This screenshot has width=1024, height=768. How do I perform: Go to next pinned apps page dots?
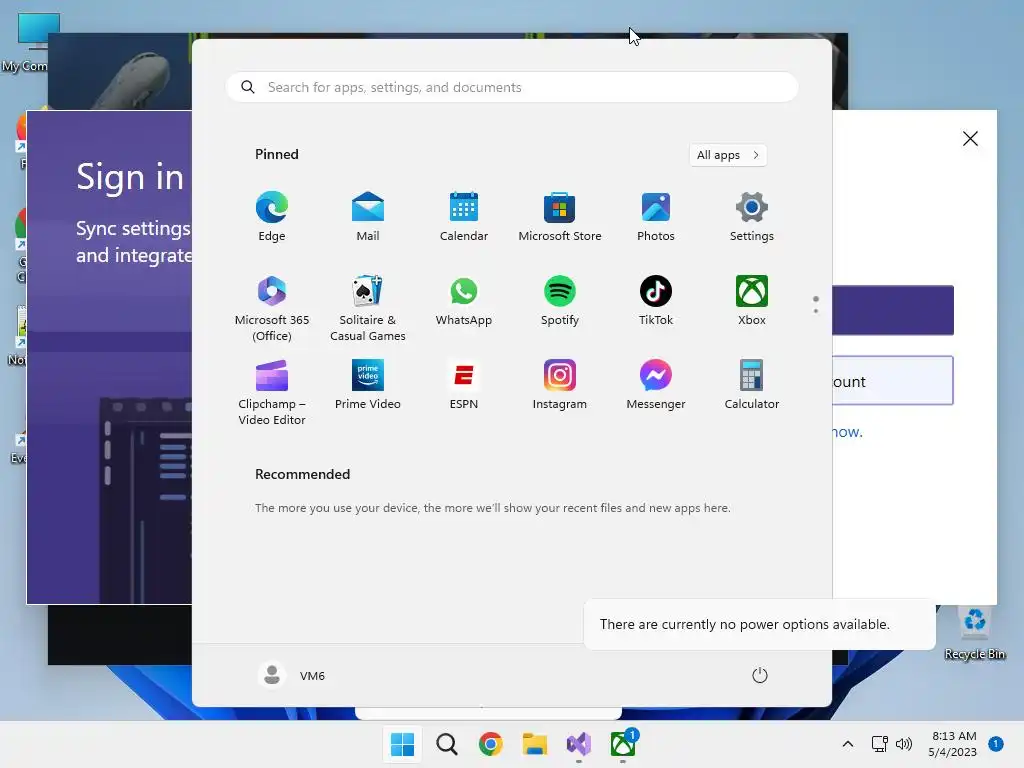816,304
